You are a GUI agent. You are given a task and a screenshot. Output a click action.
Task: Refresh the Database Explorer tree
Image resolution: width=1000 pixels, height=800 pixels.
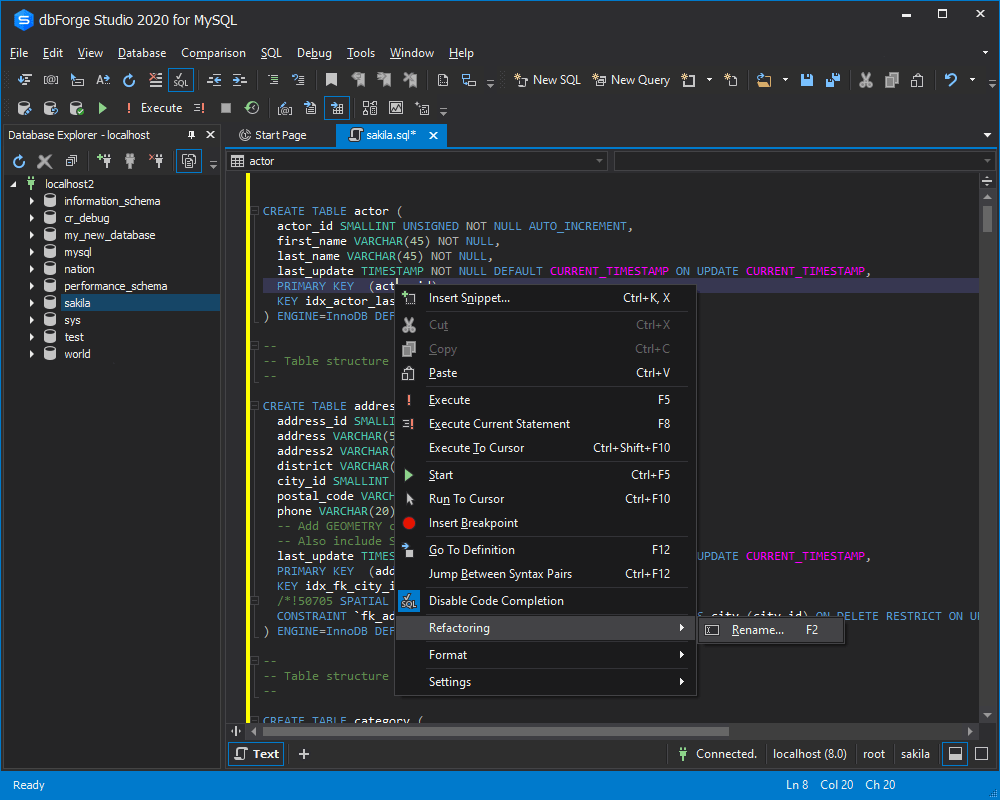coord(19,161)
